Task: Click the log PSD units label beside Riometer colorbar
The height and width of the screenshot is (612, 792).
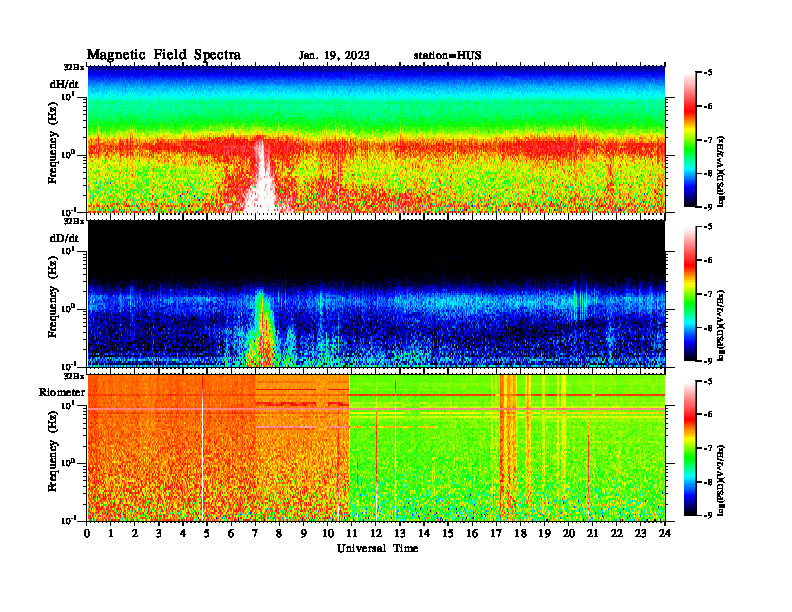Action: [x=721, y=480]
